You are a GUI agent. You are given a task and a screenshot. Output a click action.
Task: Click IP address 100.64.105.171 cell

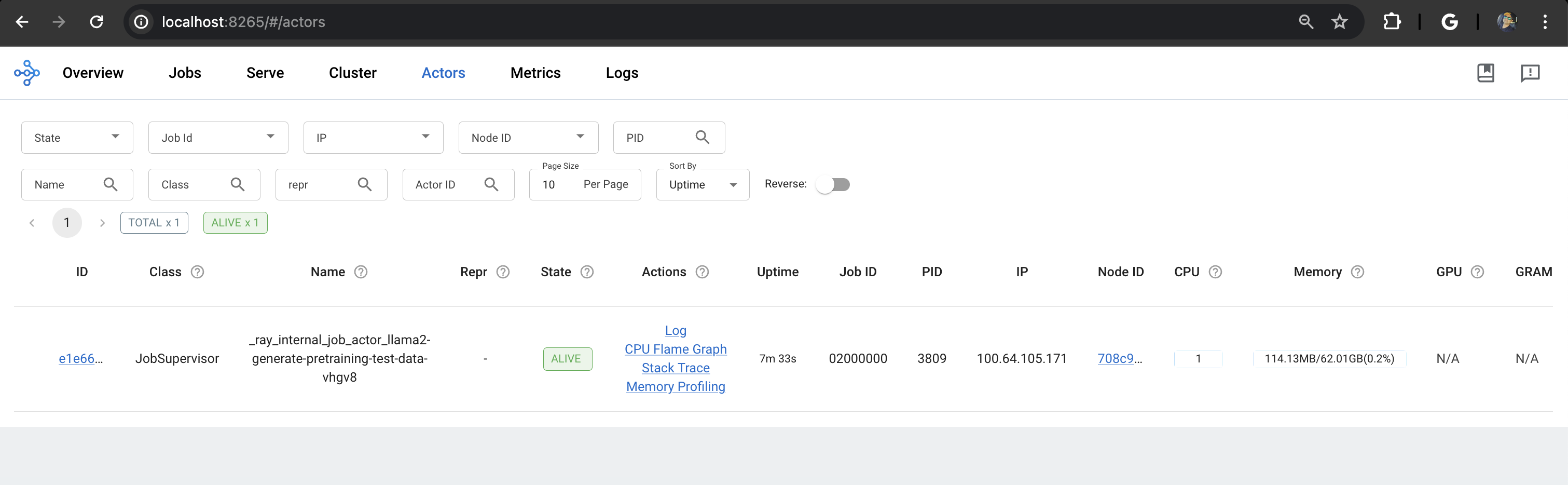pos(1022,358)
